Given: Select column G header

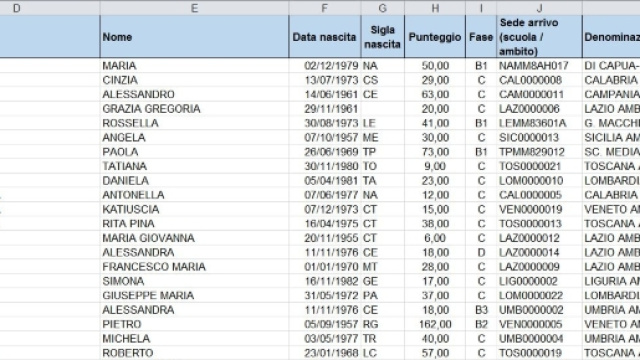Looking at the screenshot, I should pyautogui.click(x=383, y=8).
